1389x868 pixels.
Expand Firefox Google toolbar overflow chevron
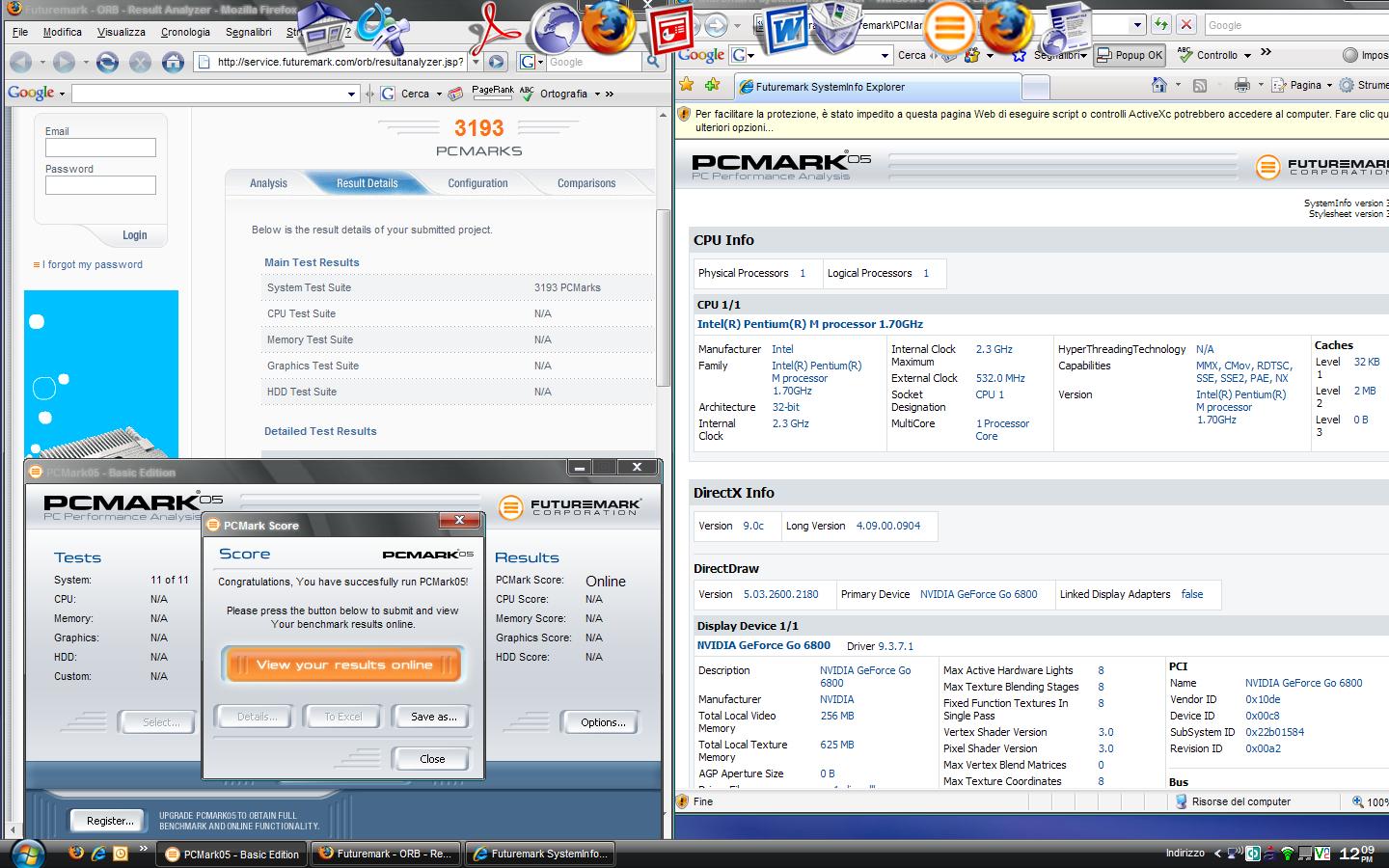[610, 94]
